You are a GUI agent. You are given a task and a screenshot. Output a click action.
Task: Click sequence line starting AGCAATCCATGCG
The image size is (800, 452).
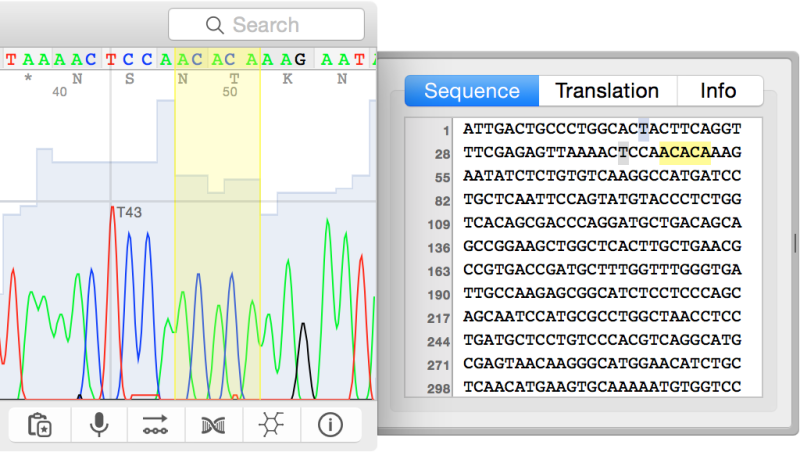(x=602, y=316)
